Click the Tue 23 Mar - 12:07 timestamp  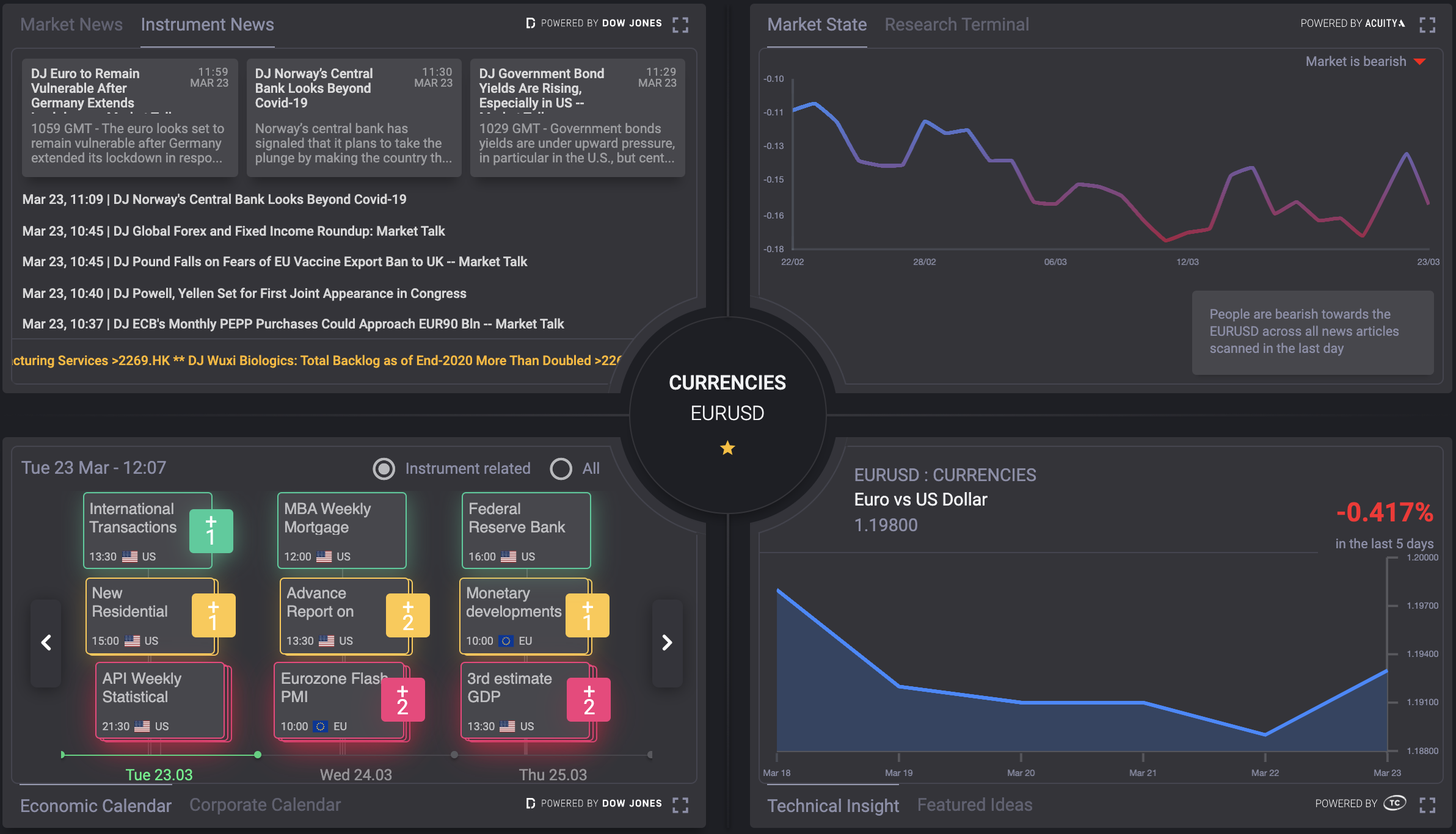[x=94, y=468]
